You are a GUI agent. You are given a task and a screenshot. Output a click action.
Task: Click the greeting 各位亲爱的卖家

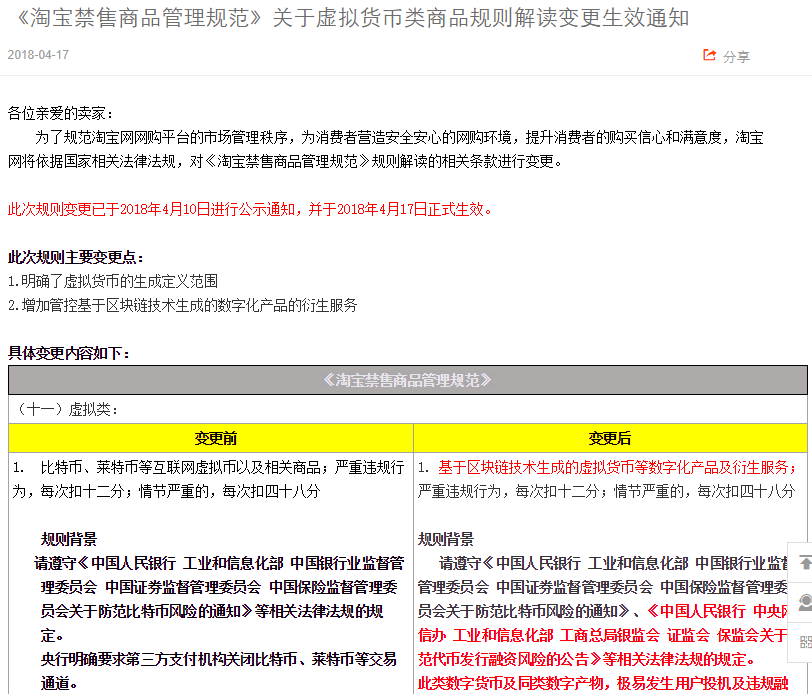[x=60, y=113]
